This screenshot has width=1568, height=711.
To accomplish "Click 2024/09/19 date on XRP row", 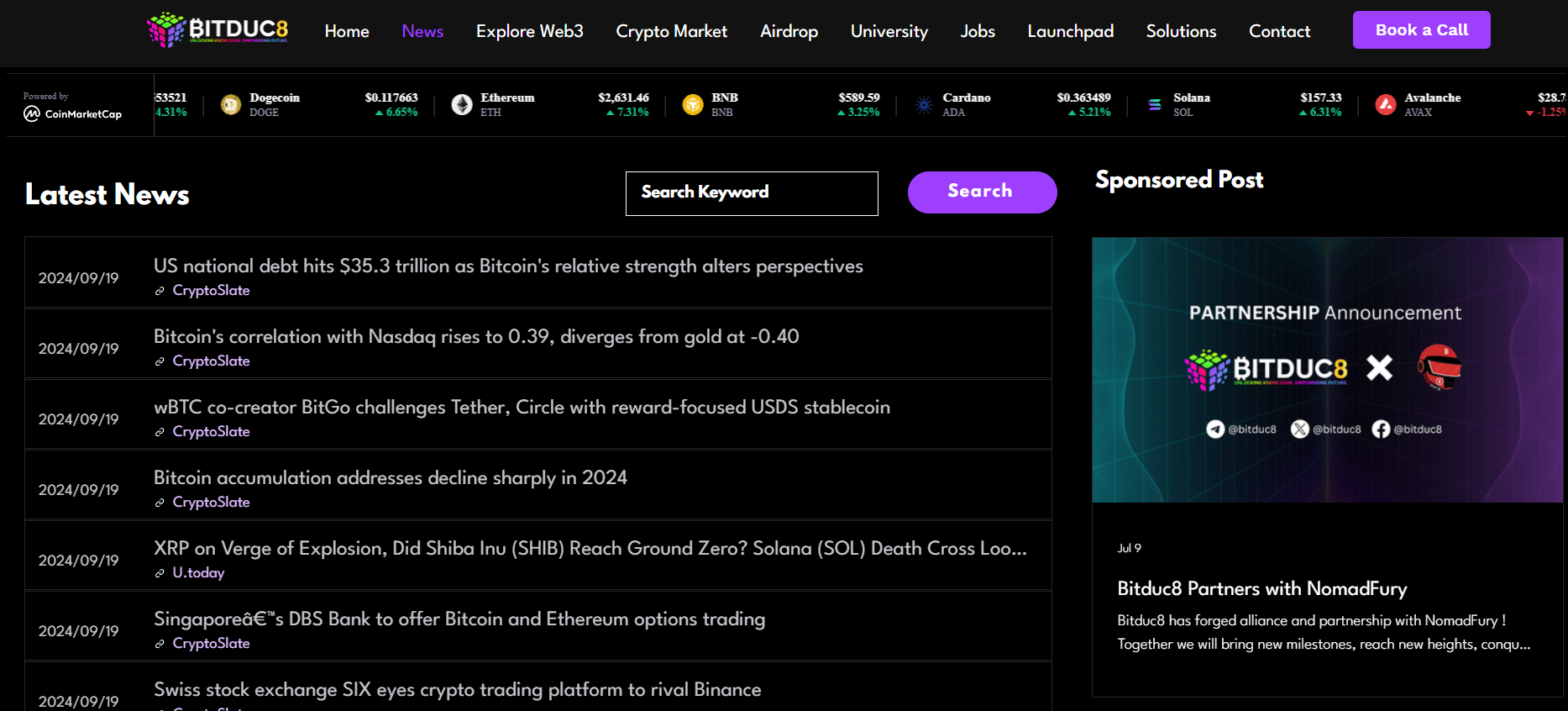I will point(79,561).
